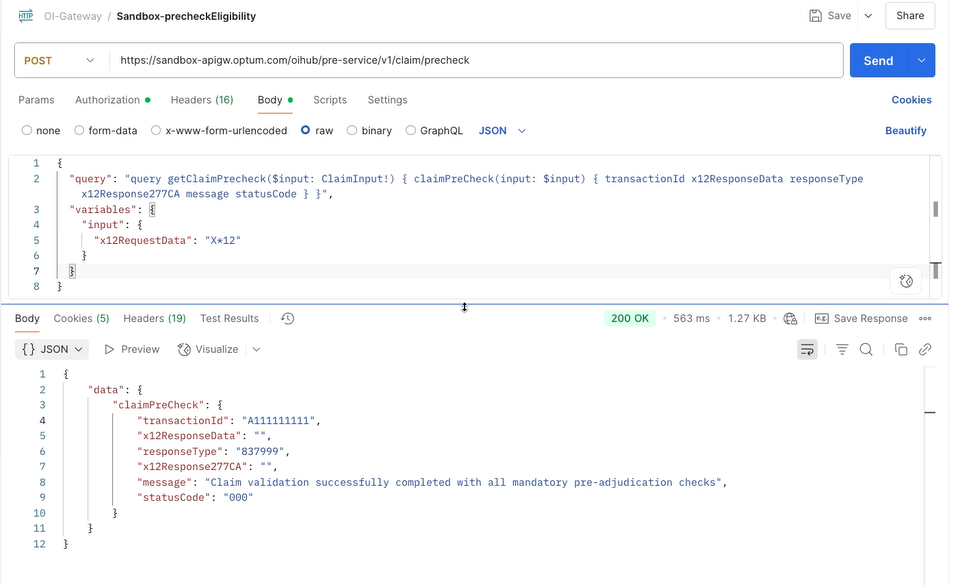
Task: Click the 563 ms response time
Action: pyautogui.click(x=691, y=318)
